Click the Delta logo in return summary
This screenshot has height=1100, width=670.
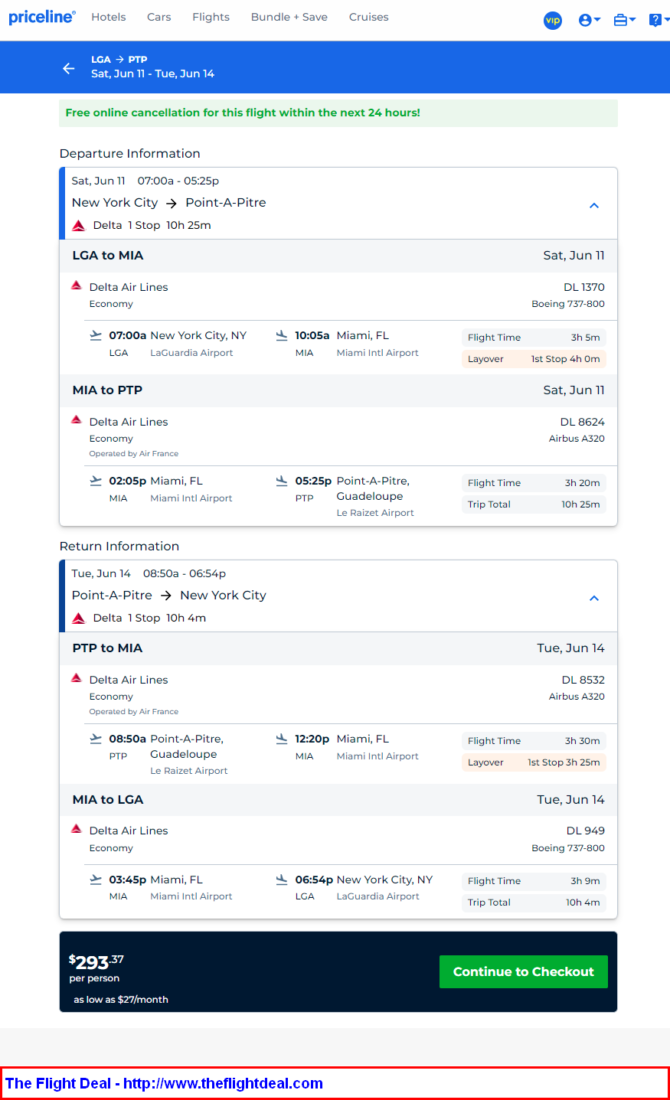(x=79, y=618)
